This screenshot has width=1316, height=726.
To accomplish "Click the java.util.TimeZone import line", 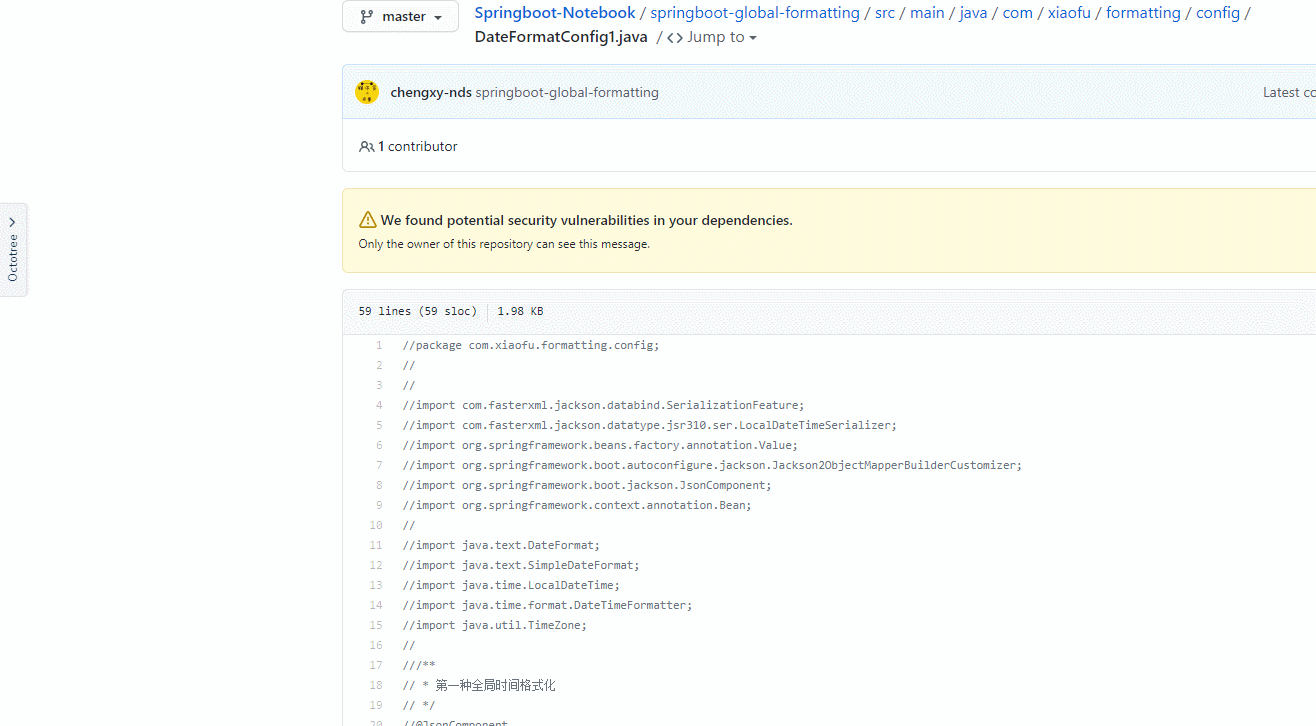I will 494,625.
